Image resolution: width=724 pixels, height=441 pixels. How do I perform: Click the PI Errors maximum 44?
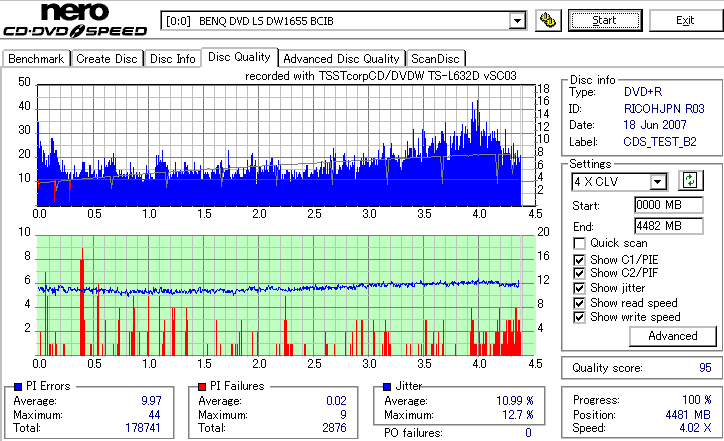(x=154, y=415)
